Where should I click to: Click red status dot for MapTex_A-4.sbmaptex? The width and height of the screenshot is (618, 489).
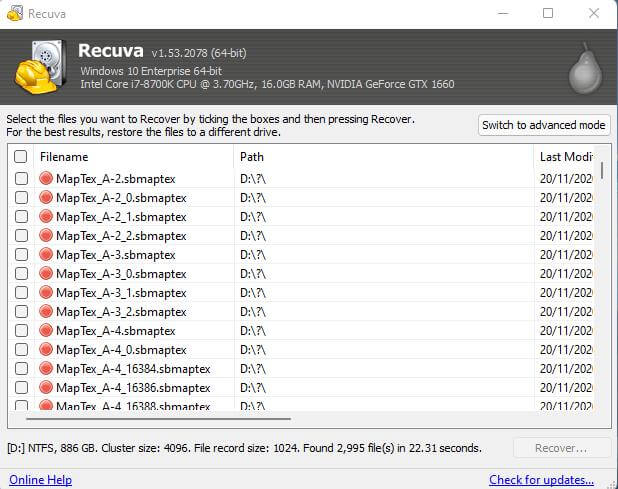tap(46, 330)
